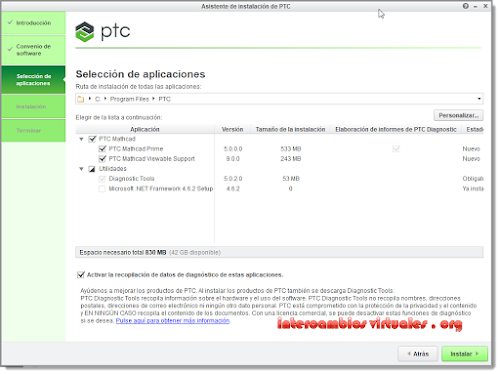Open the installation path dropdown arrow
This screenshot has width=500, height=374.
pyautogui.click(x=479, y=99)
